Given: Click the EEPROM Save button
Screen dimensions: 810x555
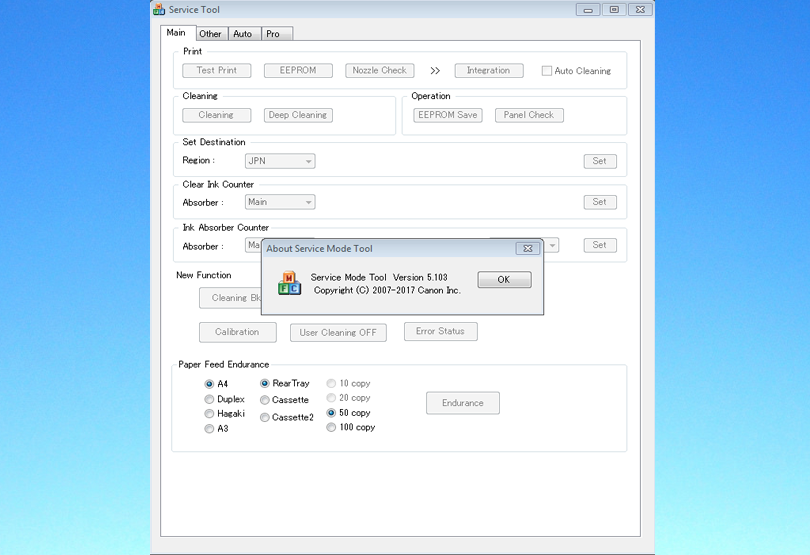Looking at the screenshot, I should [448, 115].
